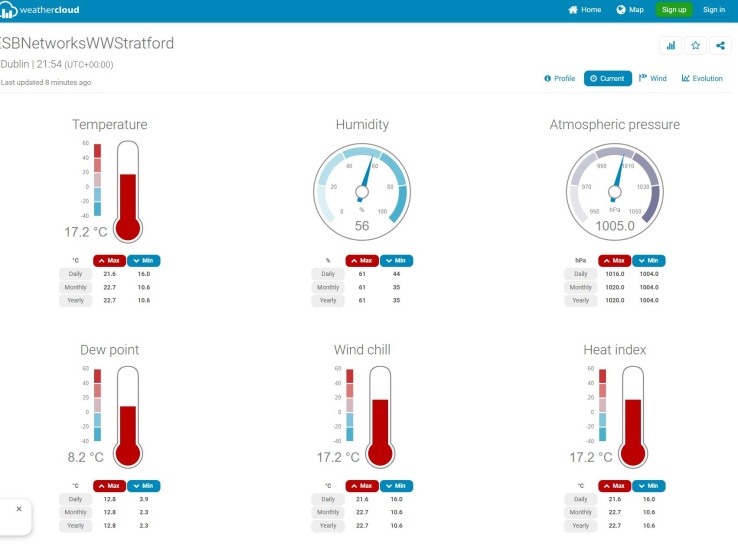The image size is (738, 555).
Task: Click Max button under Temperature
Action: (x=109, y=260)
